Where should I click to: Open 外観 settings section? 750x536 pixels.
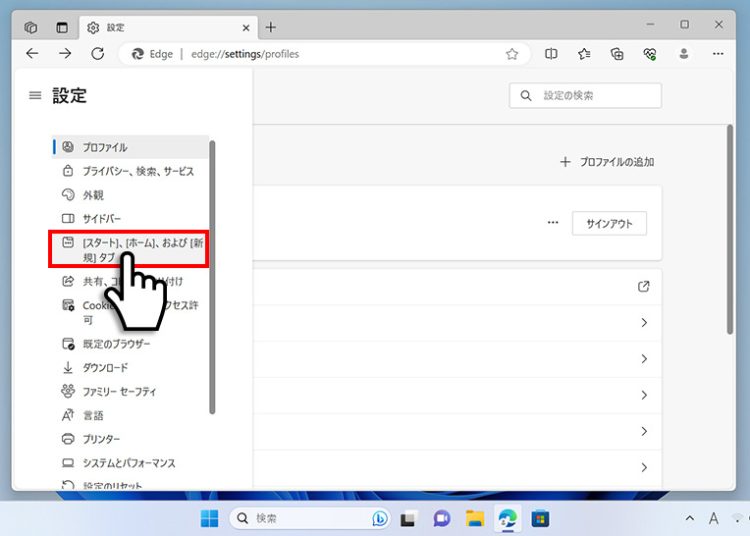pyautogui.click(x=130, y=195)
